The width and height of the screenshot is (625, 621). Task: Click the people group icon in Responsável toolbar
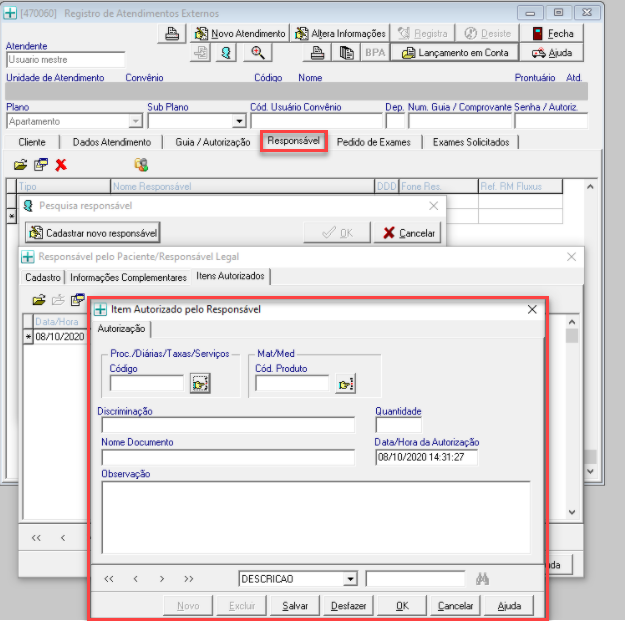coord(141,165)
